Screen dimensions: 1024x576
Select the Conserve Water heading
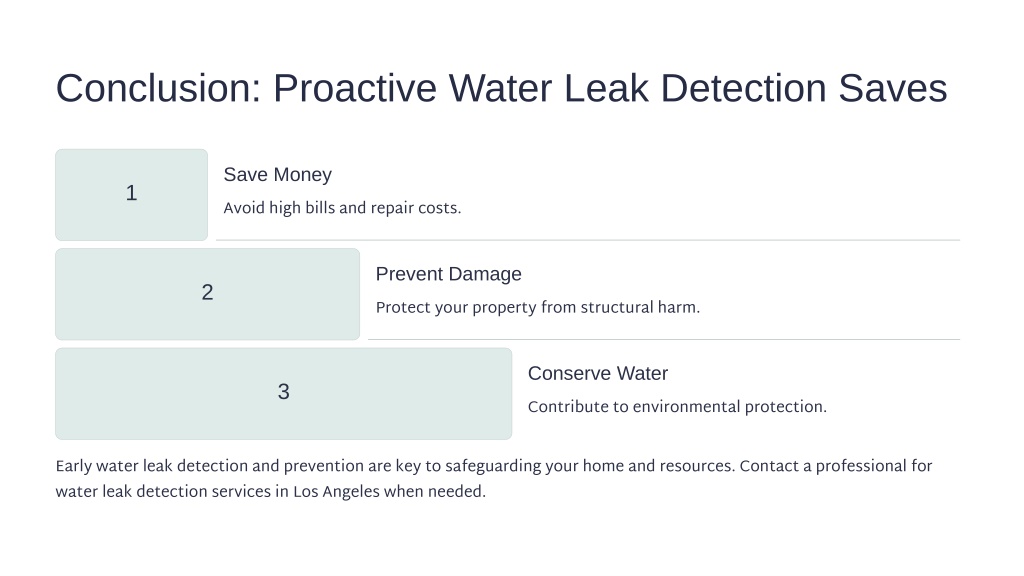598,374
